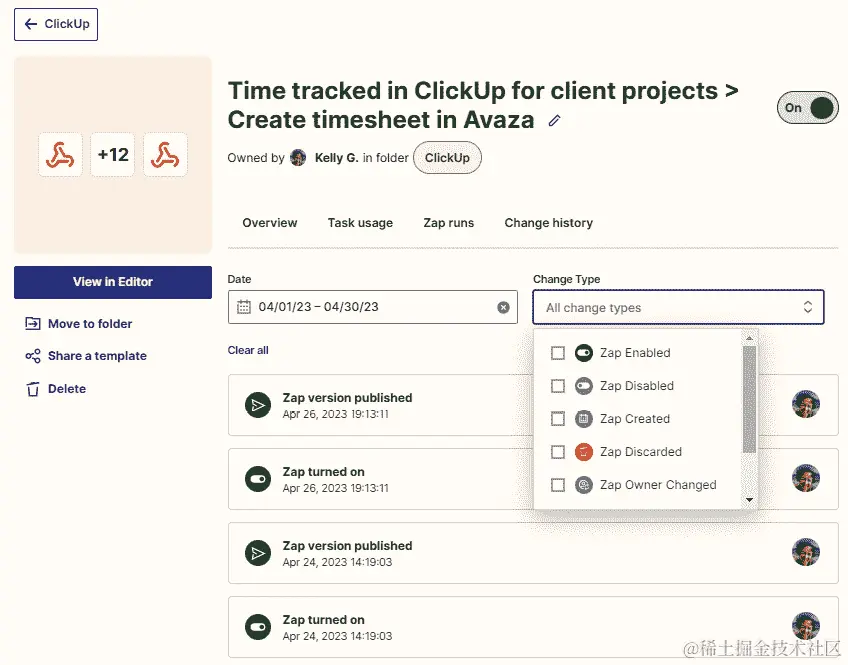848x665 pixels.
Task: Click the trash Delete icon
Action: click(x=33, y=389)
